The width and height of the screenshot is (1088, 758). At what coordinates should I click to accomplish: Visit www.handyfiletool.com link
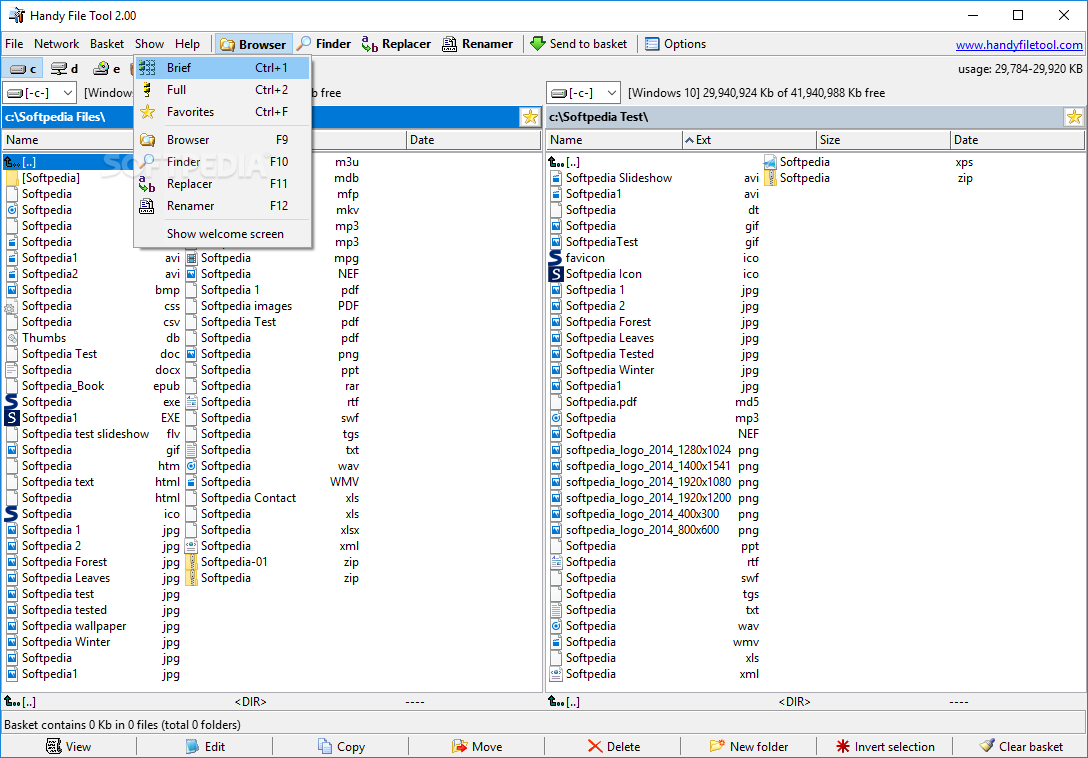pyautogui.click(x=1019, y=45)
